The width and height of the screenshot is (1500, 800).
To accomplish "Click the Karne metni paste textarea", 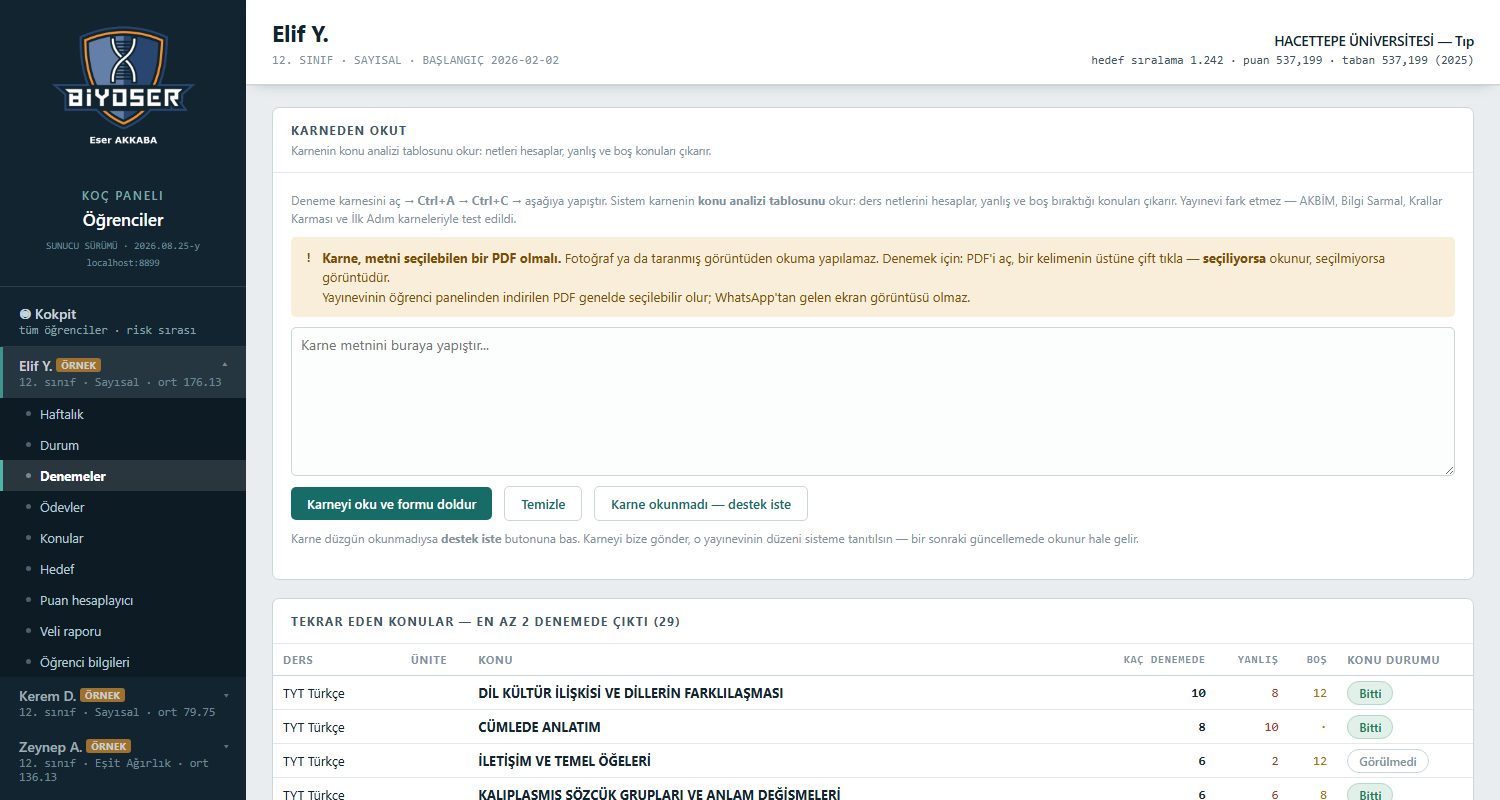I will [873, 401].
